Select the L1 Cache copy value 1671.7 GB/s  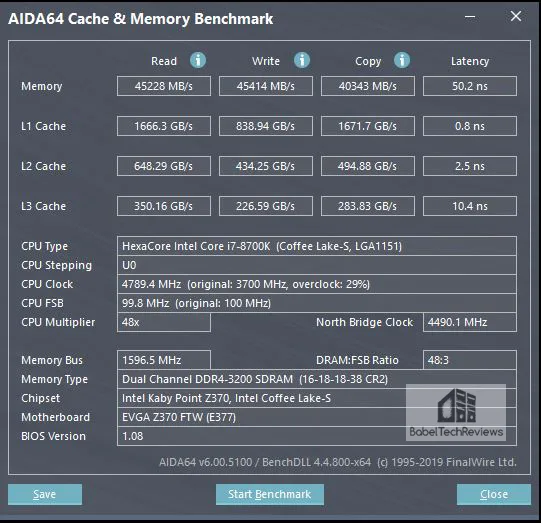tap(368, 126)
